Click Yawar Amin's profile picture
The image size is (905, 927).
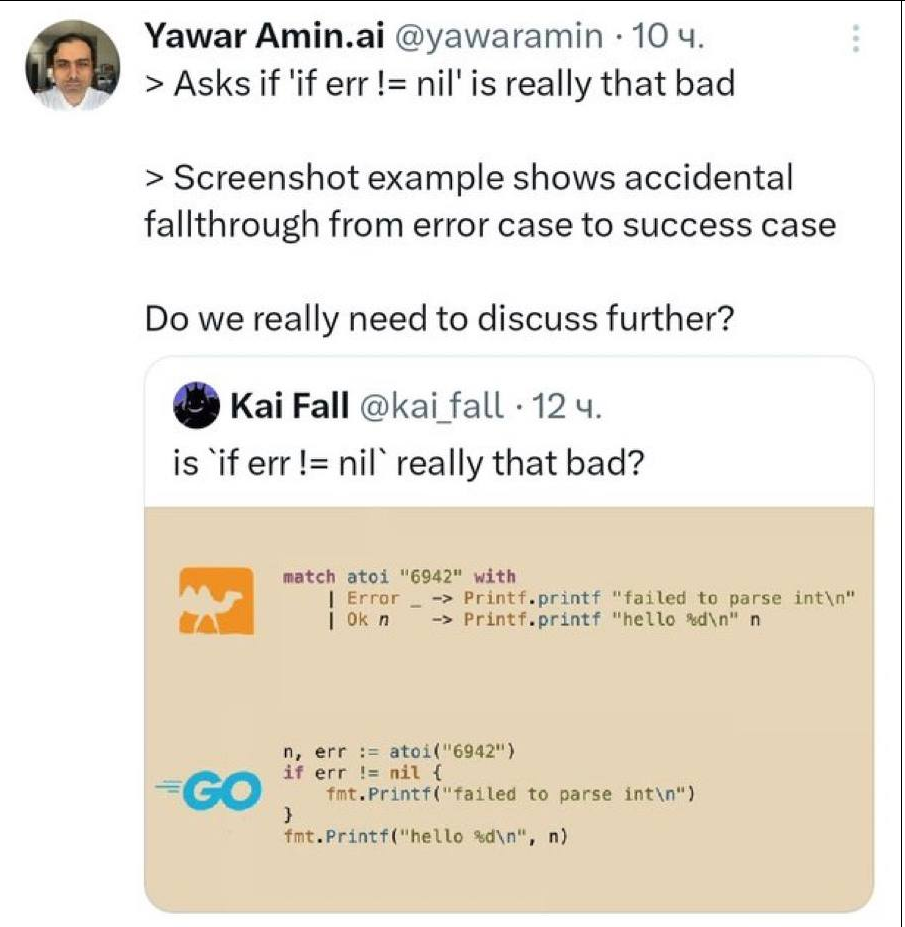(72, 64)
